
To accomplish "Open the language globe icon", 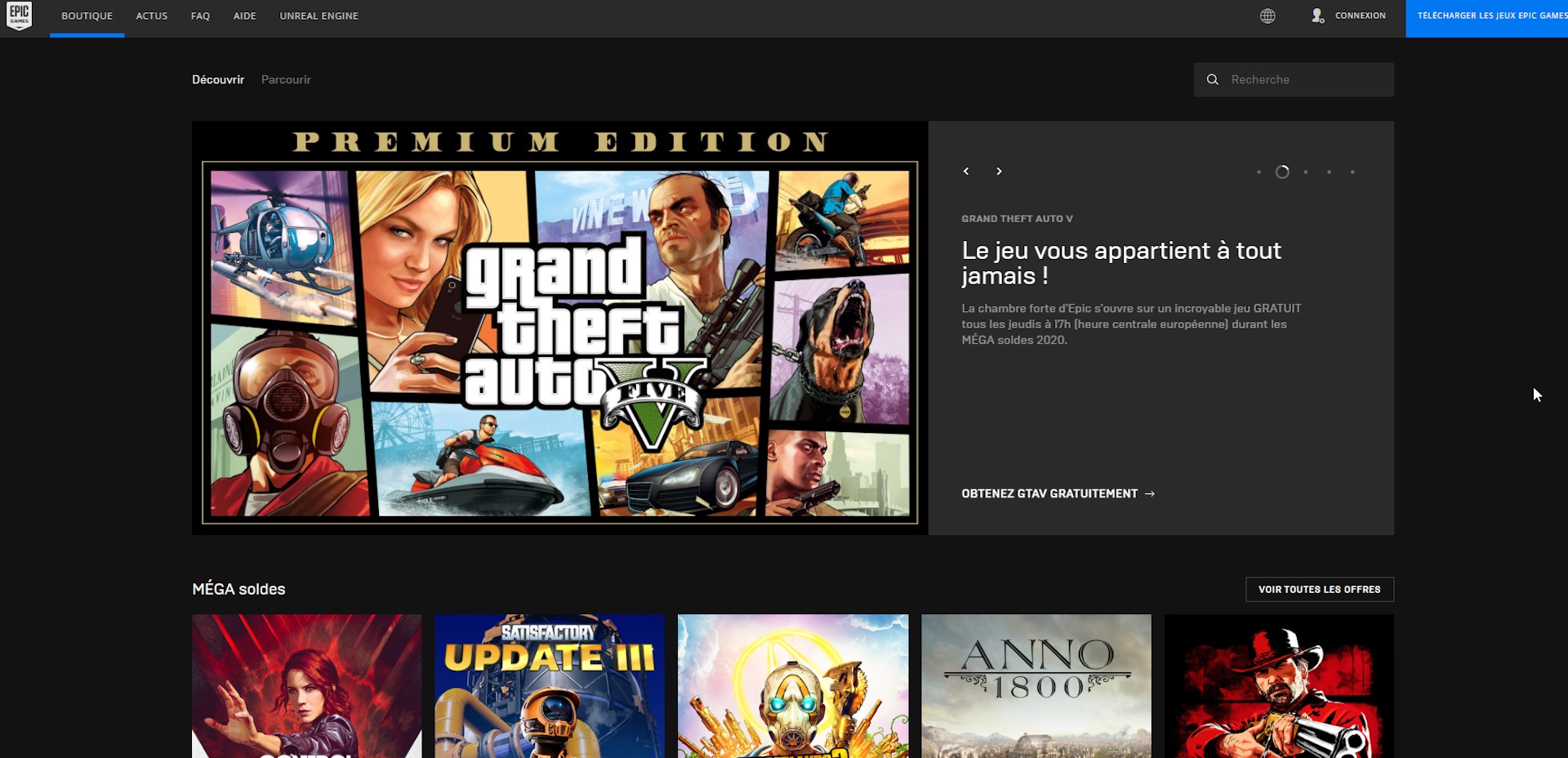I will point(1267,16).
